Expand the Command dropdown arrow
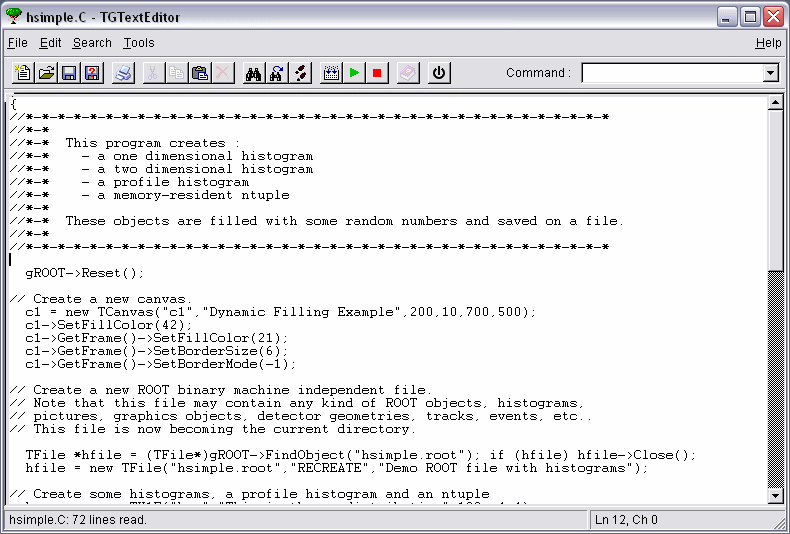 (770, 73)
